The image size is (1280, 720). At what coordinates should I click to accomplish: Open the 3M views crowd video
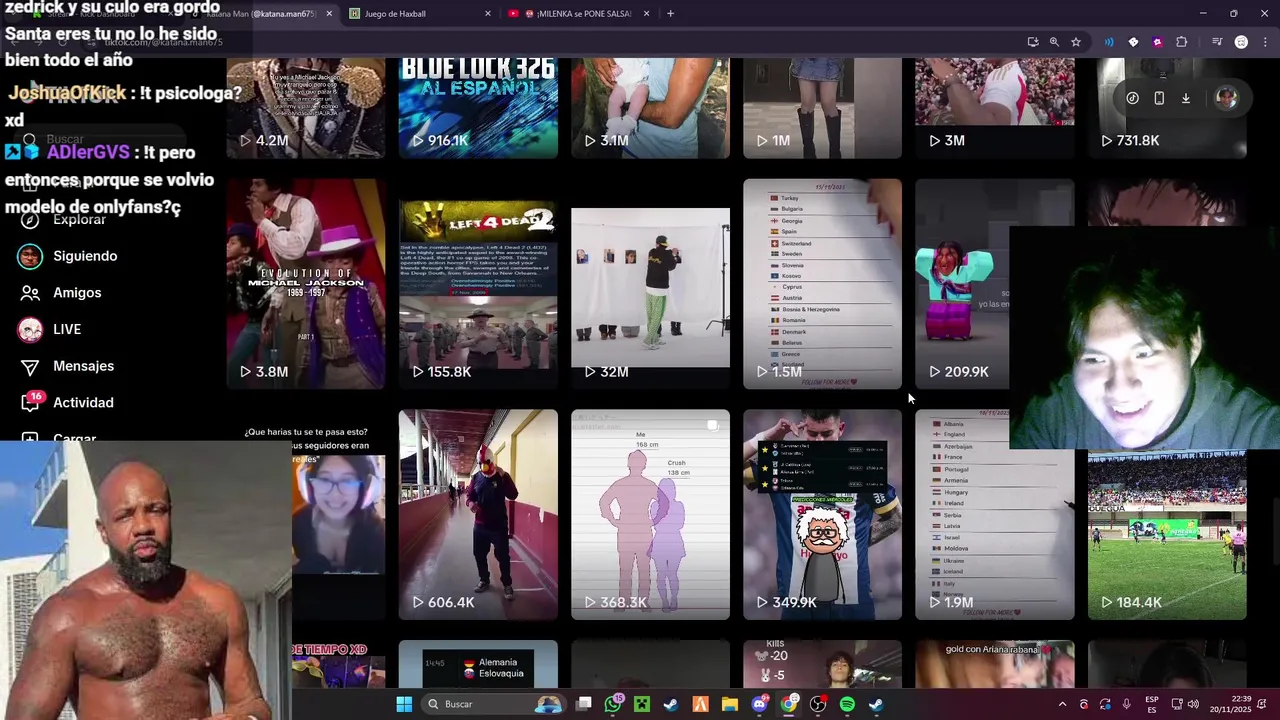(995, 108)
